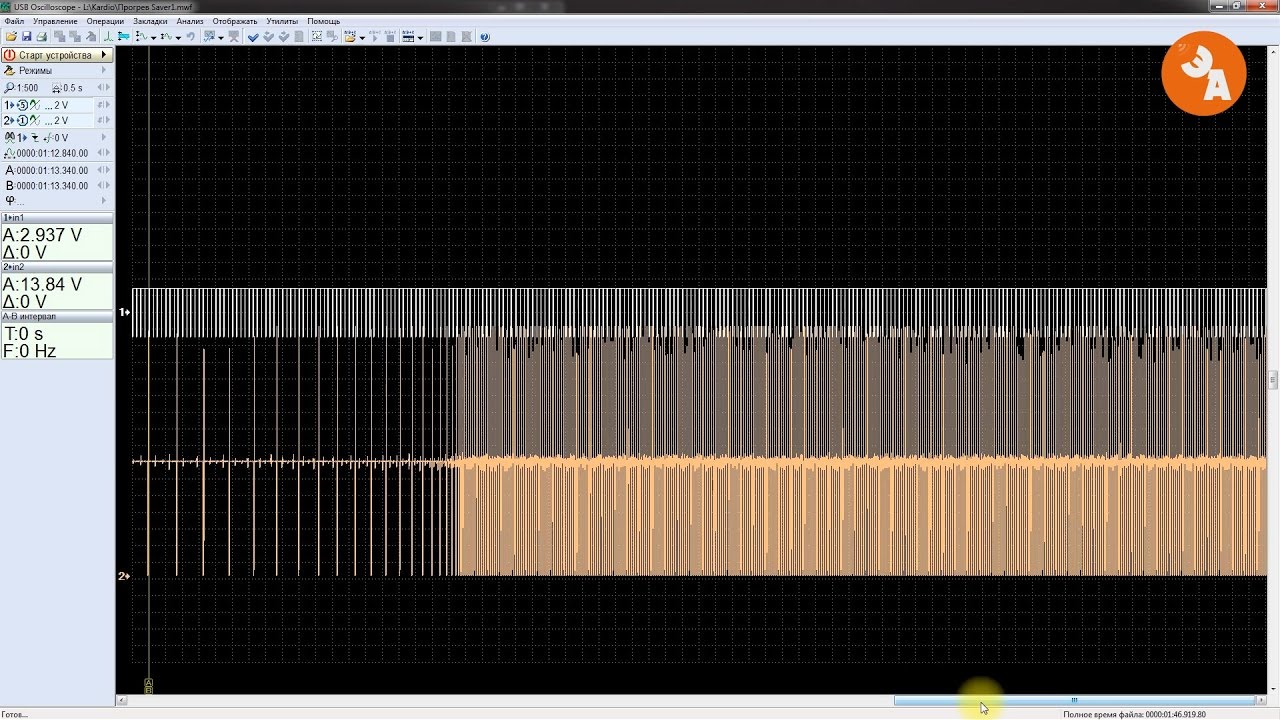Click the 0.5 s time scale value
Image resolution: width=1280 pixels, height=720 pixels.
point(73,88)
